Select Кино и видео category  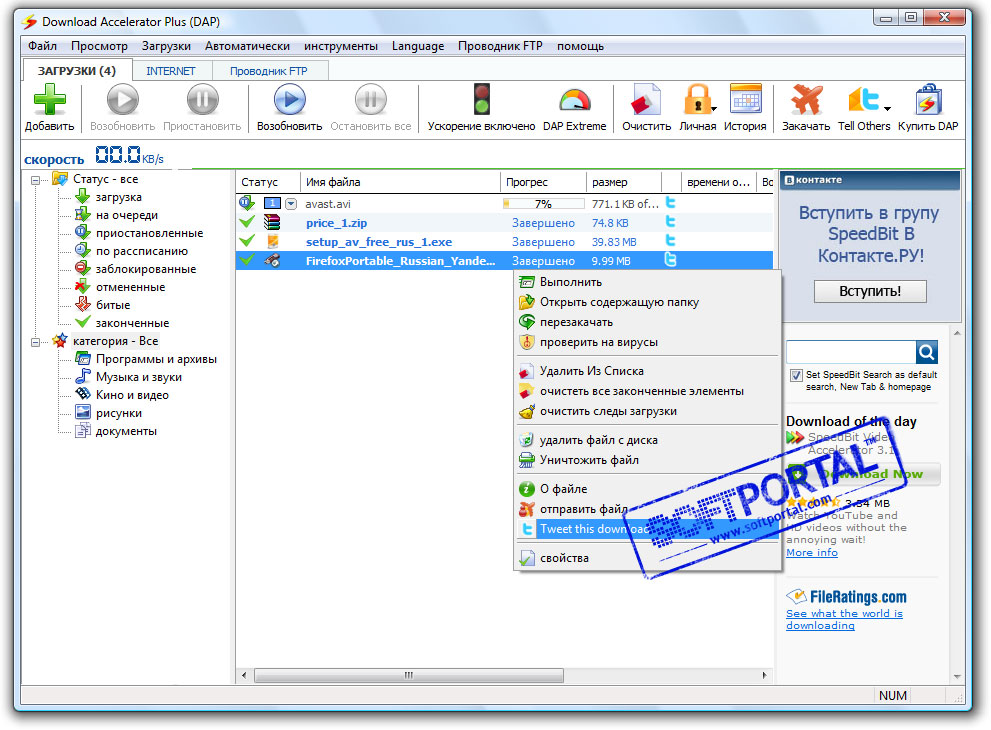(x=132, y=395)
